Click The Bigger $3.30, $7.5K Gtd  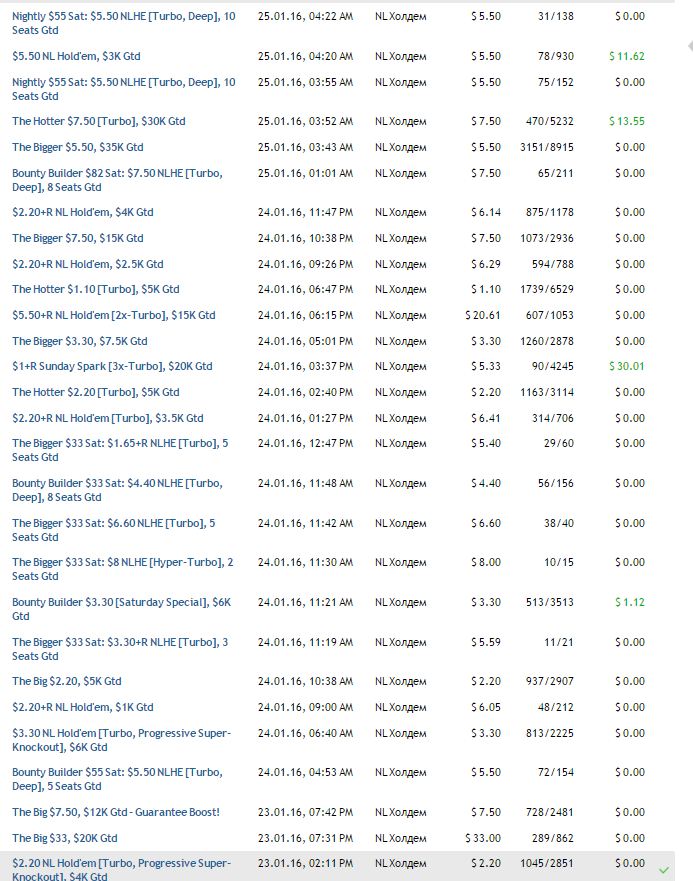(80, 341)
